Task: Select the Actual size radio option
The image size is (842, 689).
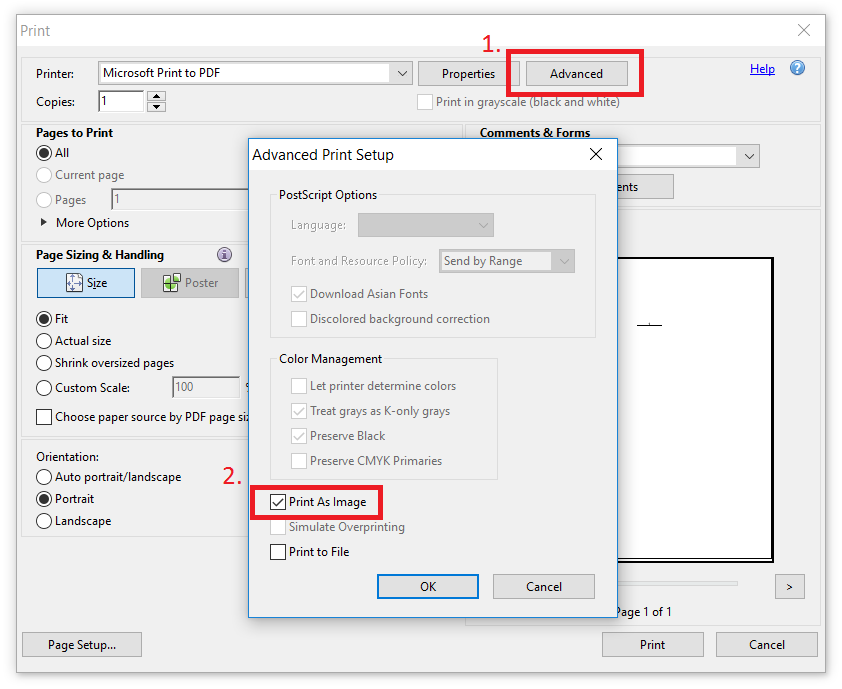Action: [x=44, y=341]
